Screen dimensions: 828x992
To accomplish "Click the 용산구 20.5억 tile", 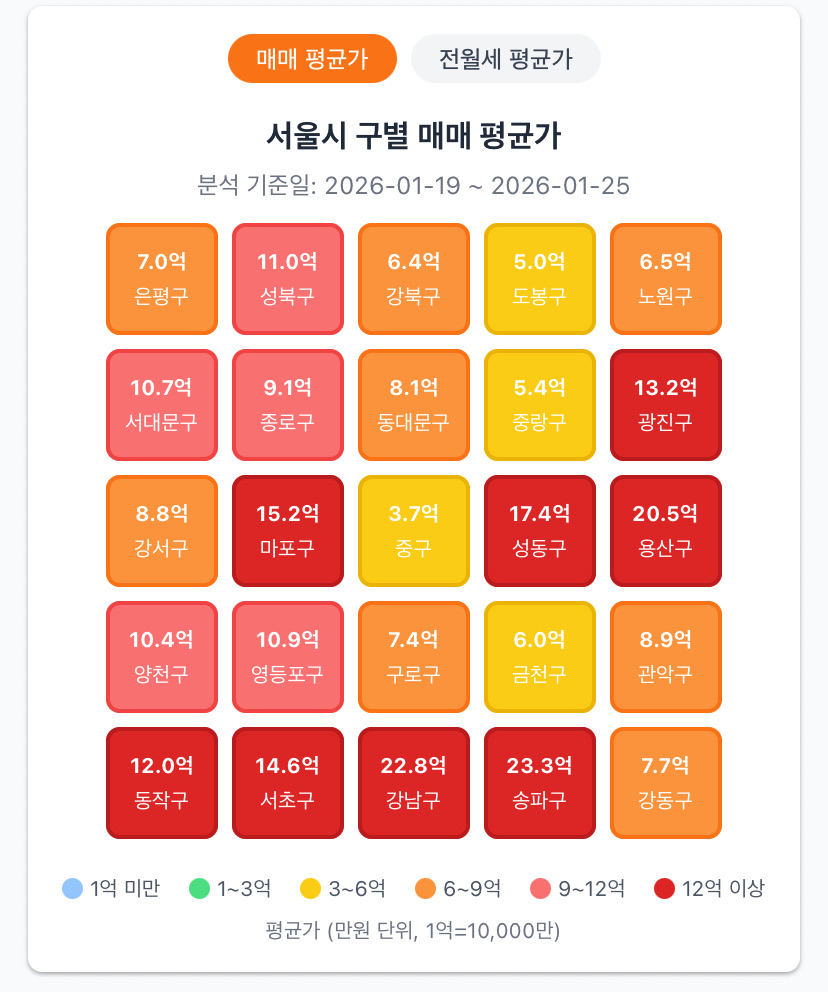I will point(665,531).
